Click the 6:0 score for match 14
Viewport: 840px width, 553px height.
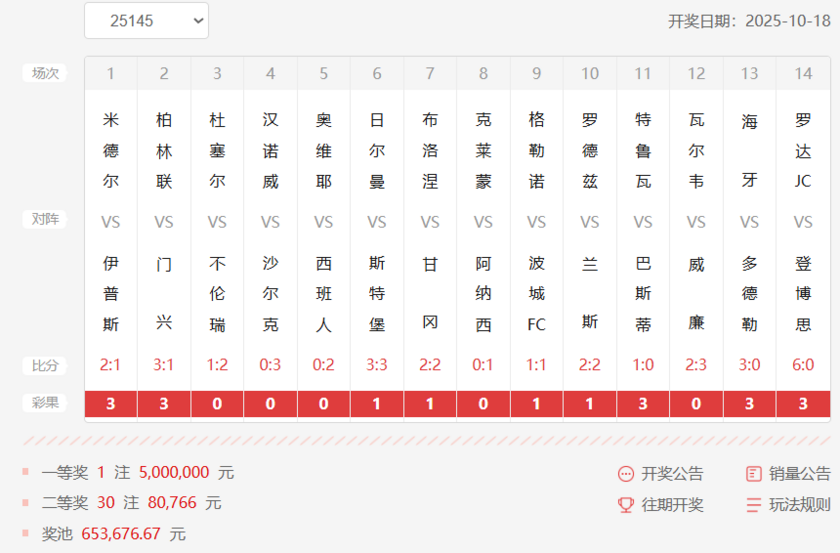803,365
